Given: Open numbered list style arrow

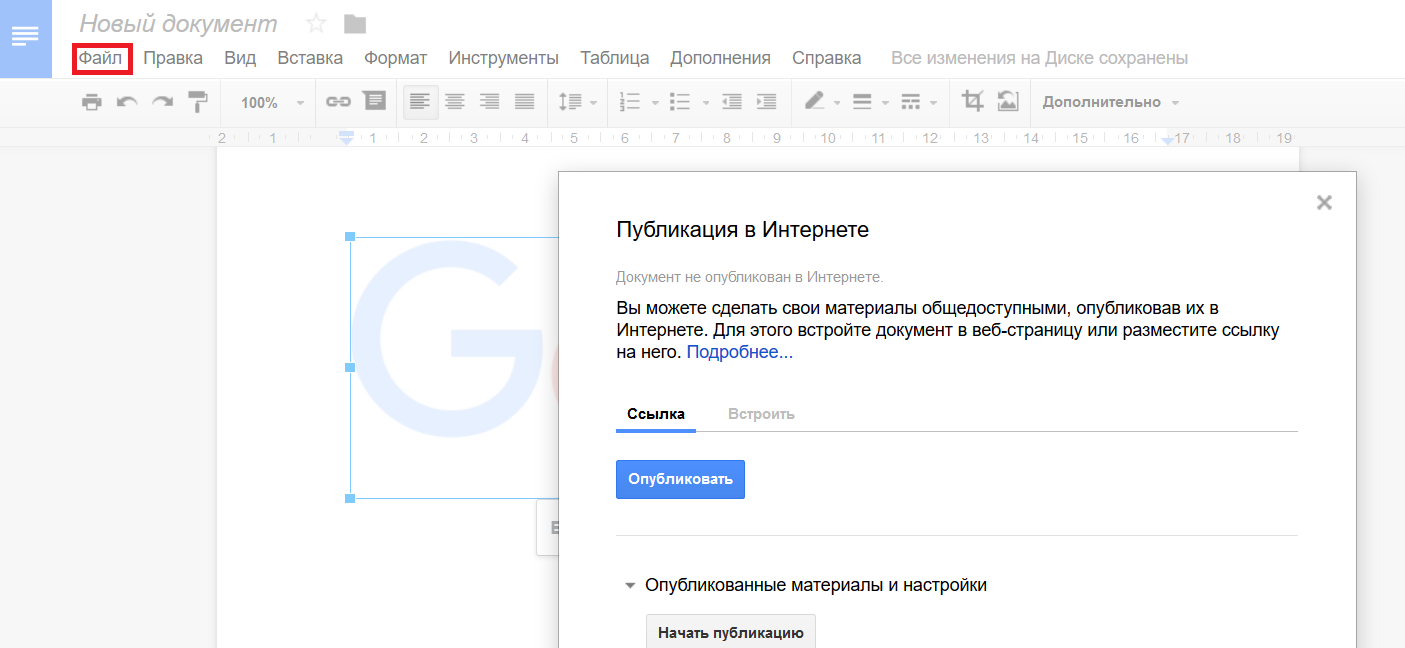Looking at the screenshot, I should click(655, 103).
